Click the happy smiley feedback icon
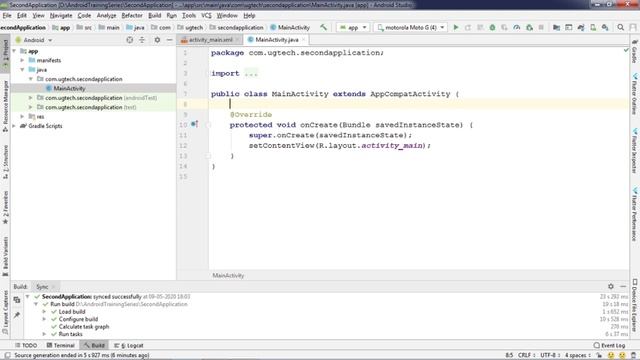The width and height of the screenshot is (640, 360). pos(611,356)
